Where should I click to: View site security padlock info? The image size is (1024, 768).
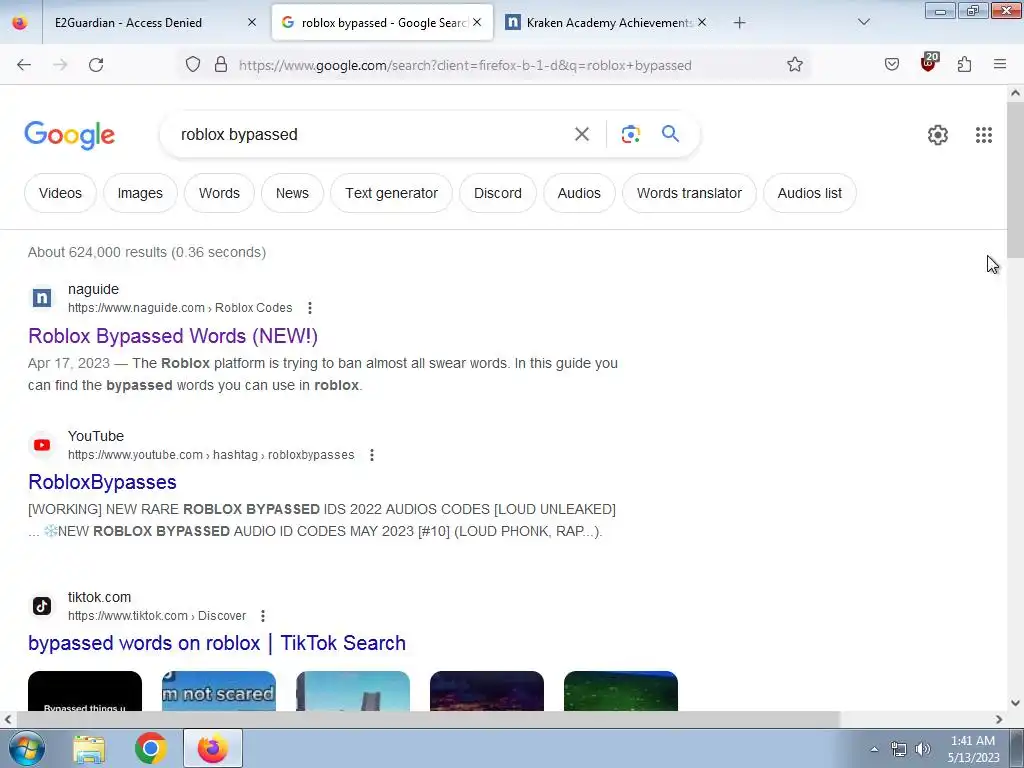pos(221,65)
